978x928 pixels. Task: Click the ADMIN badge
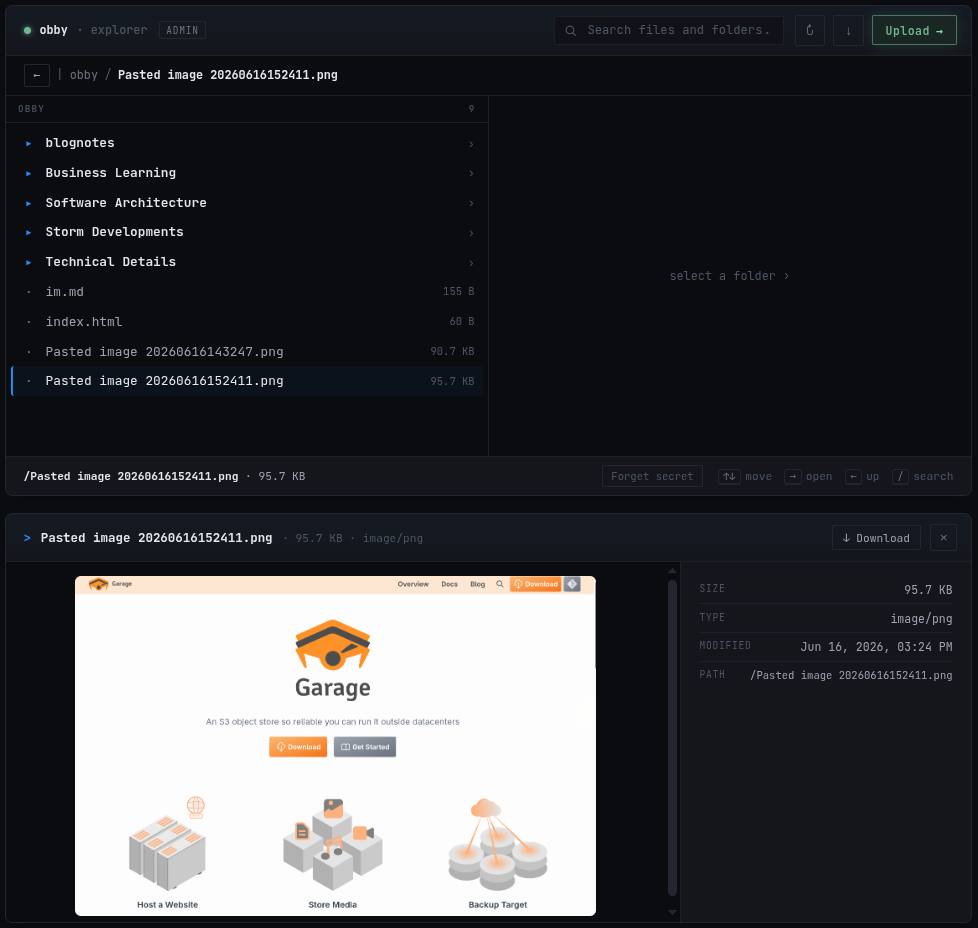point(182,30)
